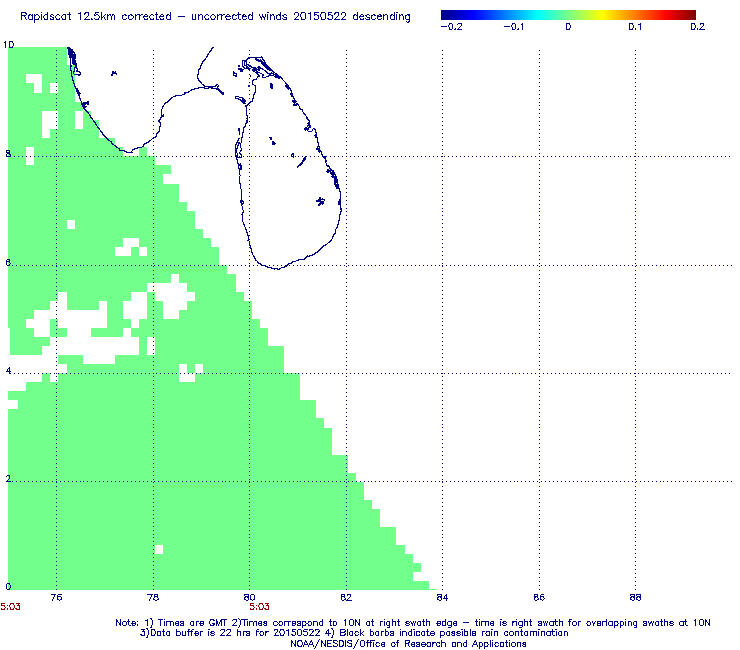This screenshot has height=650, width=740.
Task: Click latitude axis label 8
Action: (8, 154)
